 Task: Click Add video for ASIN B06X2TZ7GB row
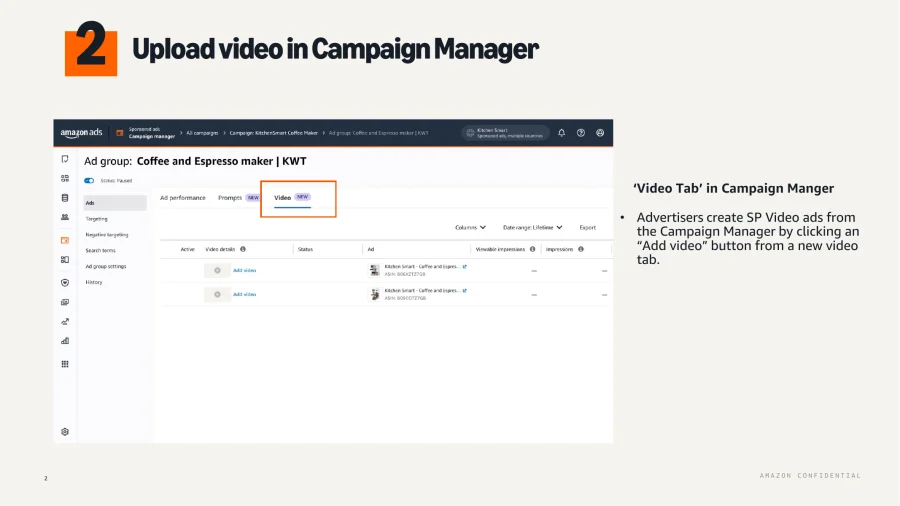point(245,270)
